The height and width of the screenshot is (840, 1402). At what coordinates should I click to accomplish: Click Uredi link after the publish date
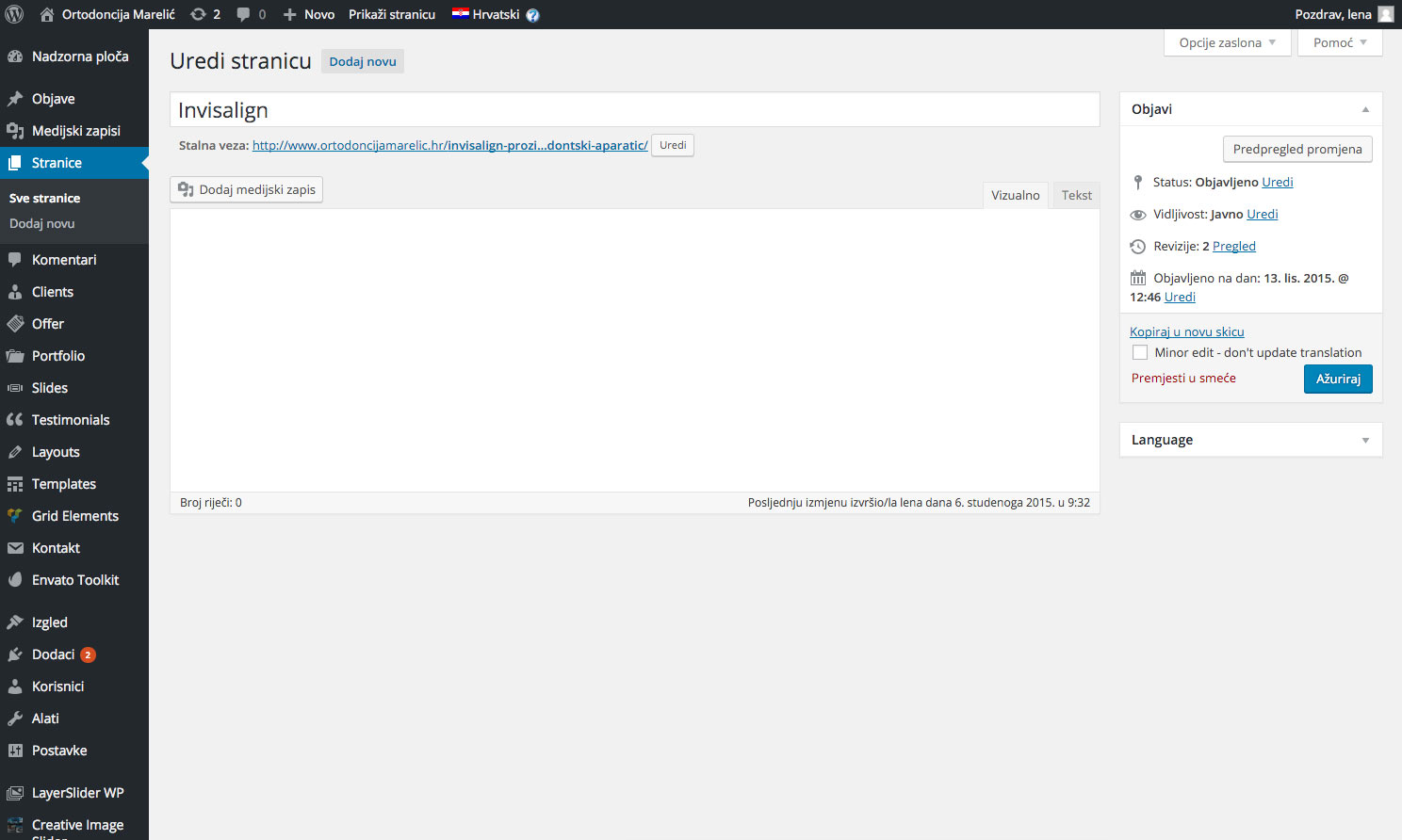pyautogui.click(x=1180, y=297)
